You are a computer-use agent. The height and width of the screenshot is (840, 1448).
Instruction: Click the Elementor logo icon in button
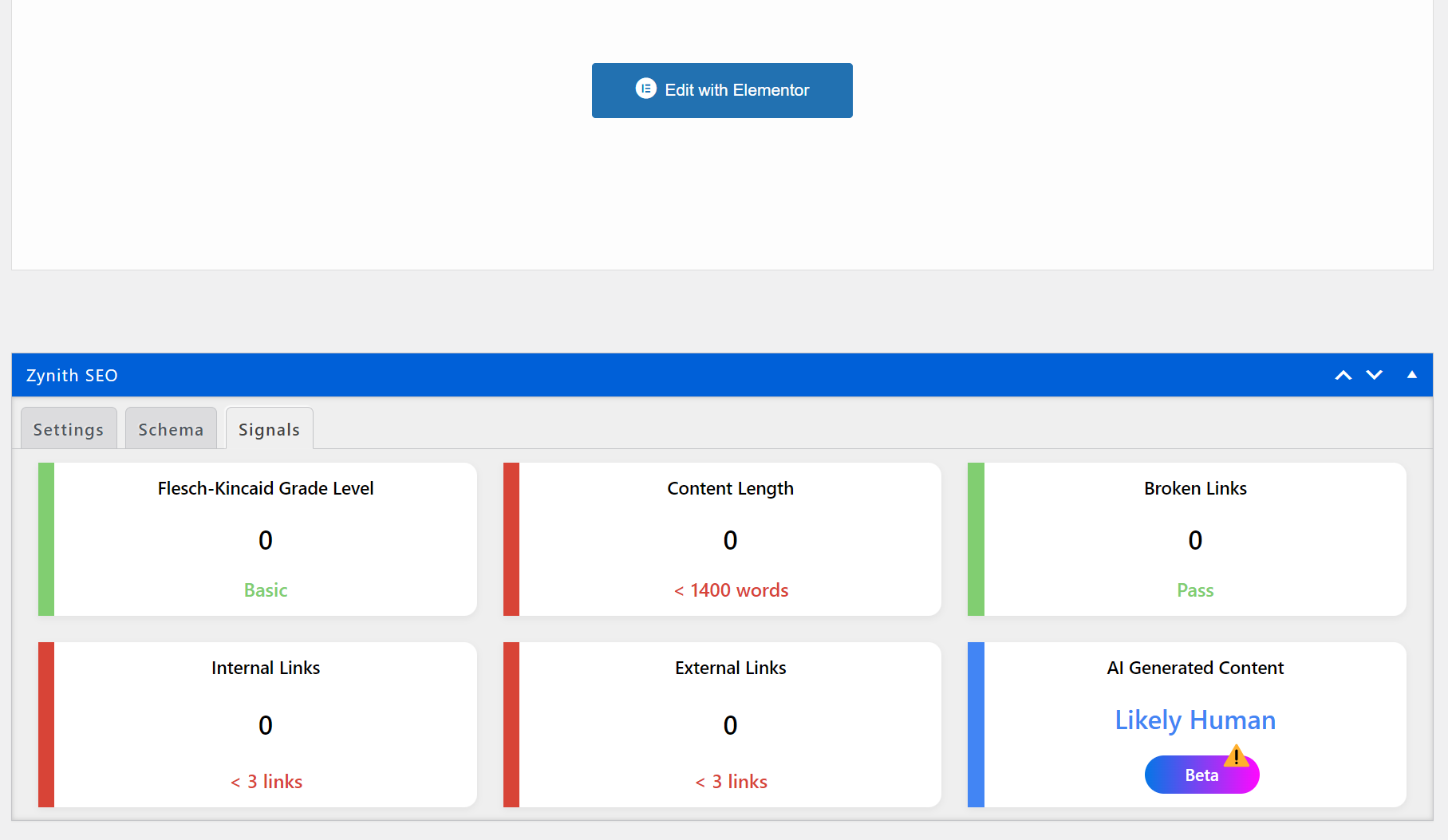(645, 89)
